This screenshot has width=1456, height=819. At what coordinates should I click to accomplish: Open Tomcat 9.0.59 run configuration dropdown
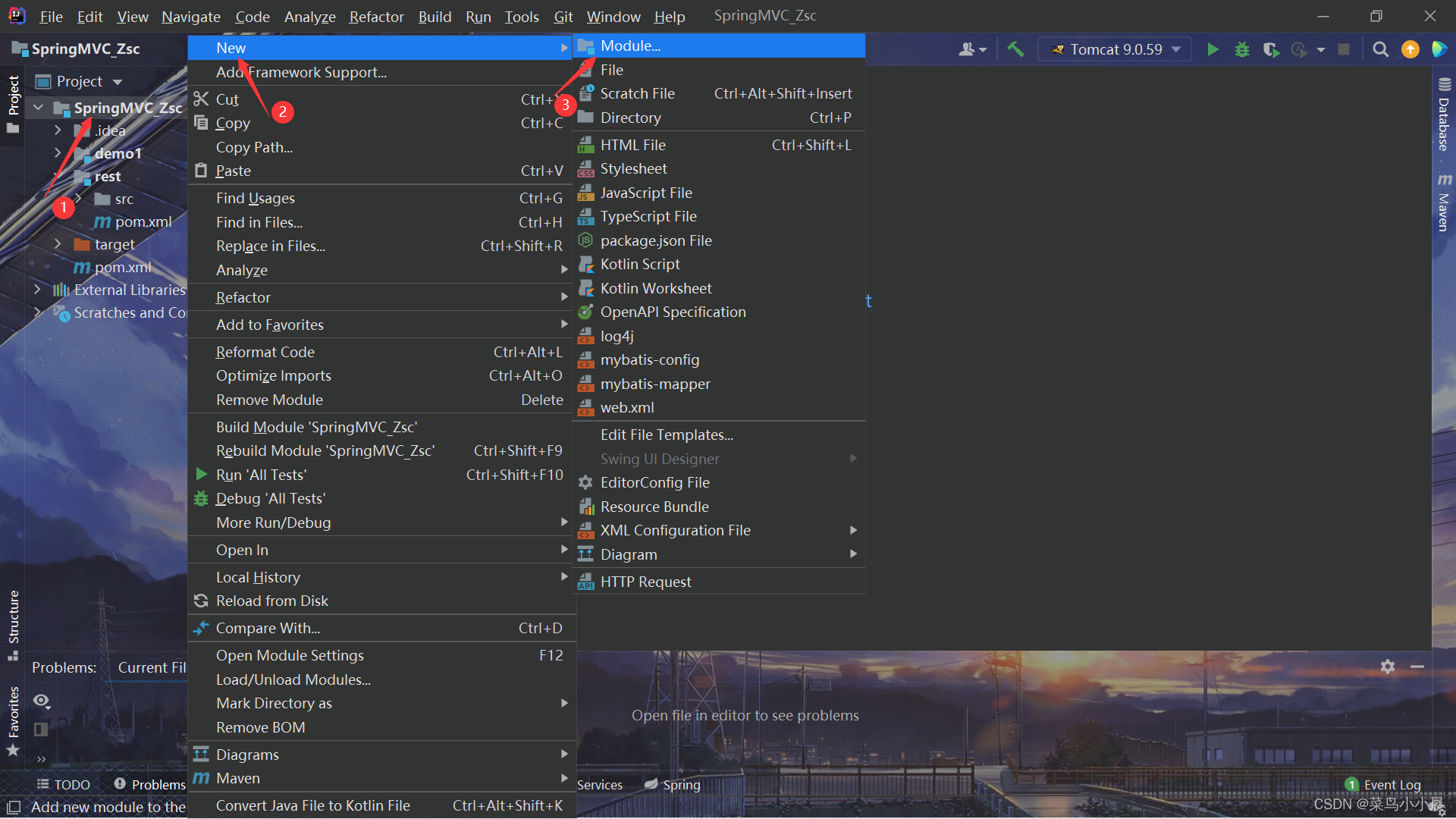[x=1115, y=49]
